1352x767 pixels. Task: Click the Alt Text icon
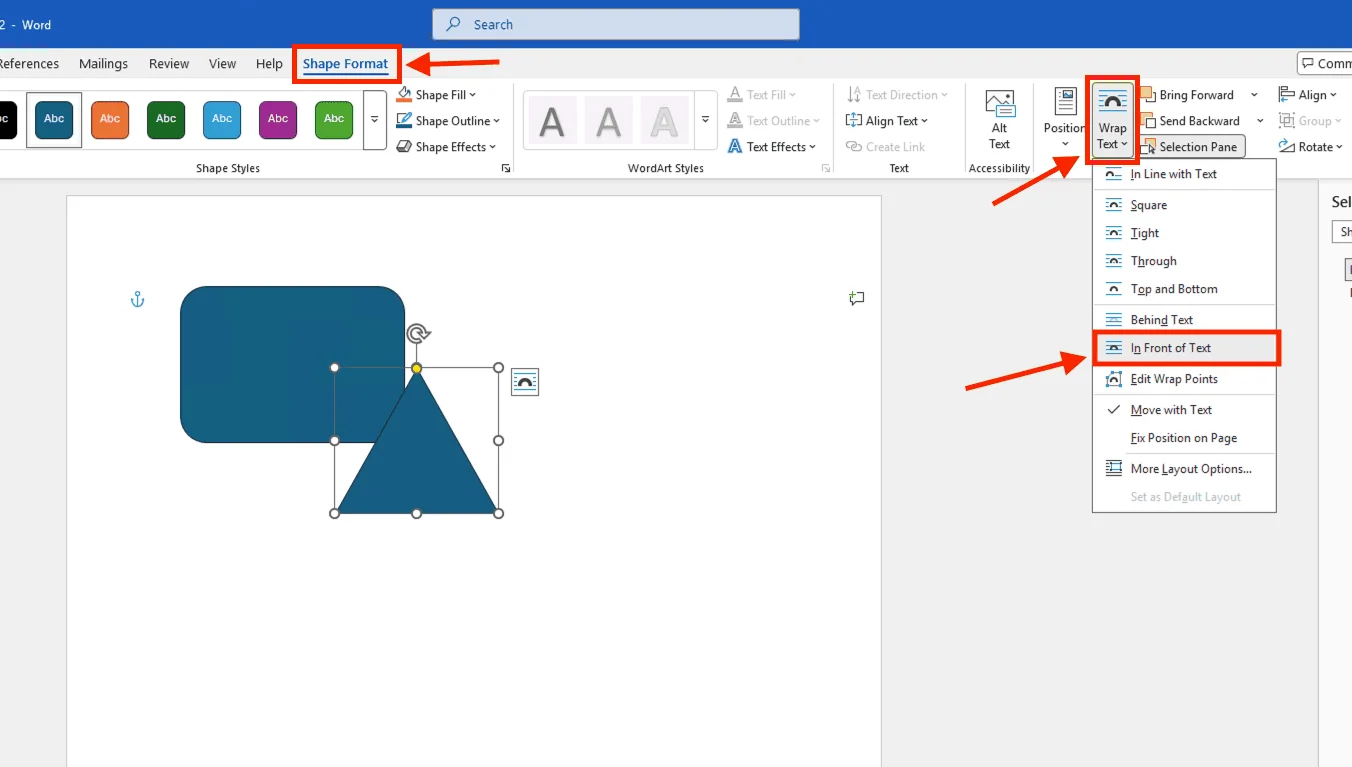tap(999, 104)
